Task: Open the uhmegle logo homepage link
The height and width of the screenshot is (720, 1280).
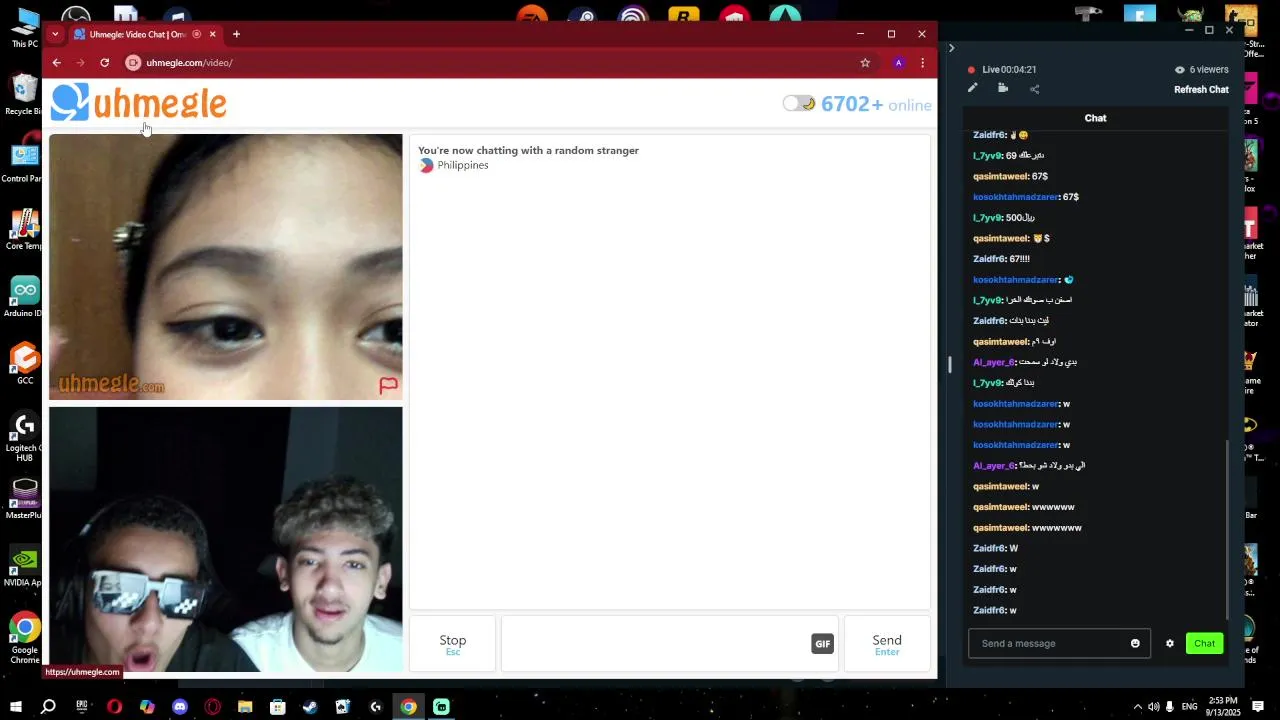Action: click(x=139, y=103)
